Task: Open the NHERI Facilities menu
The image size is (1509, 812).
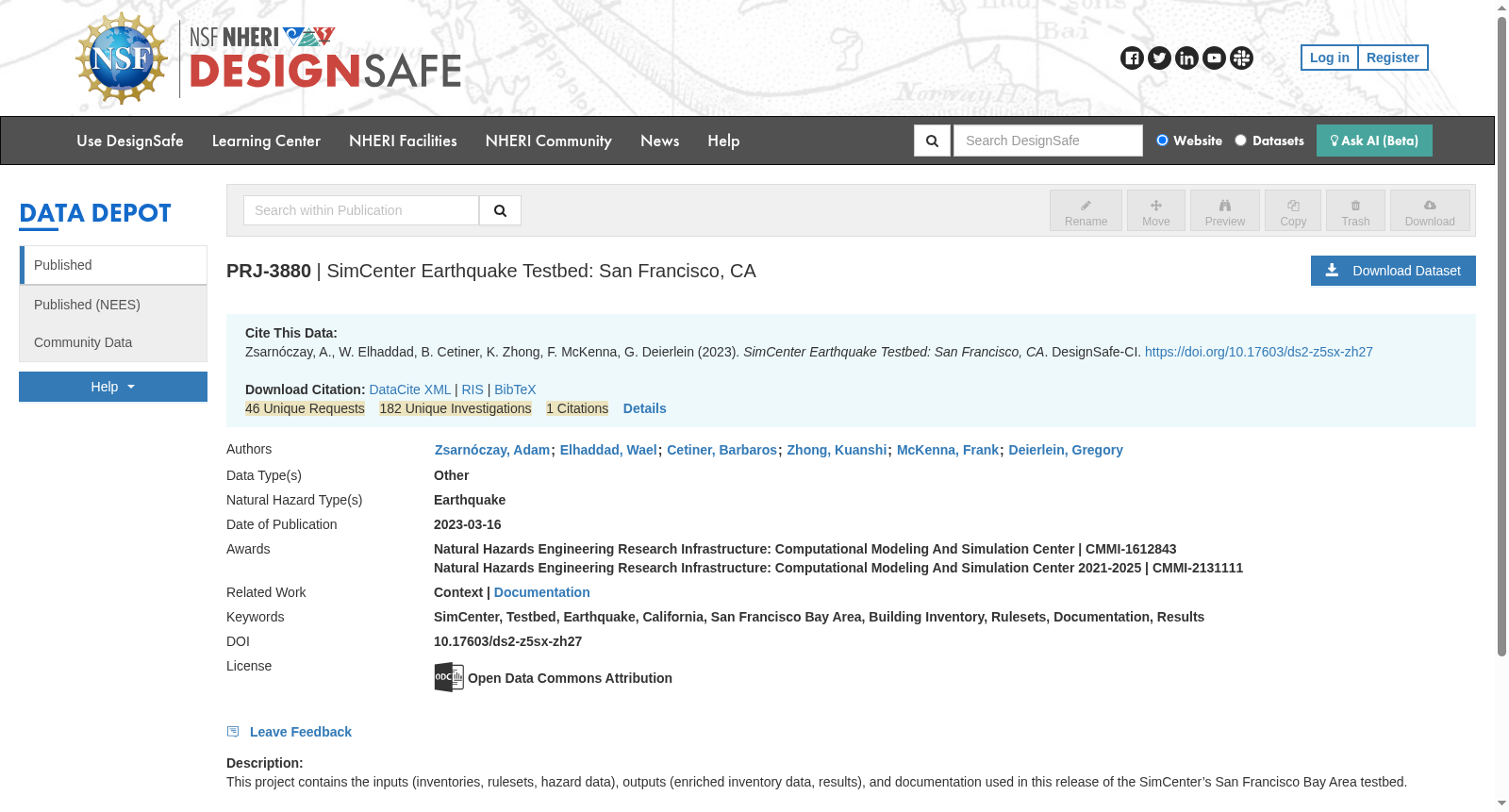Action: point(403,141)
